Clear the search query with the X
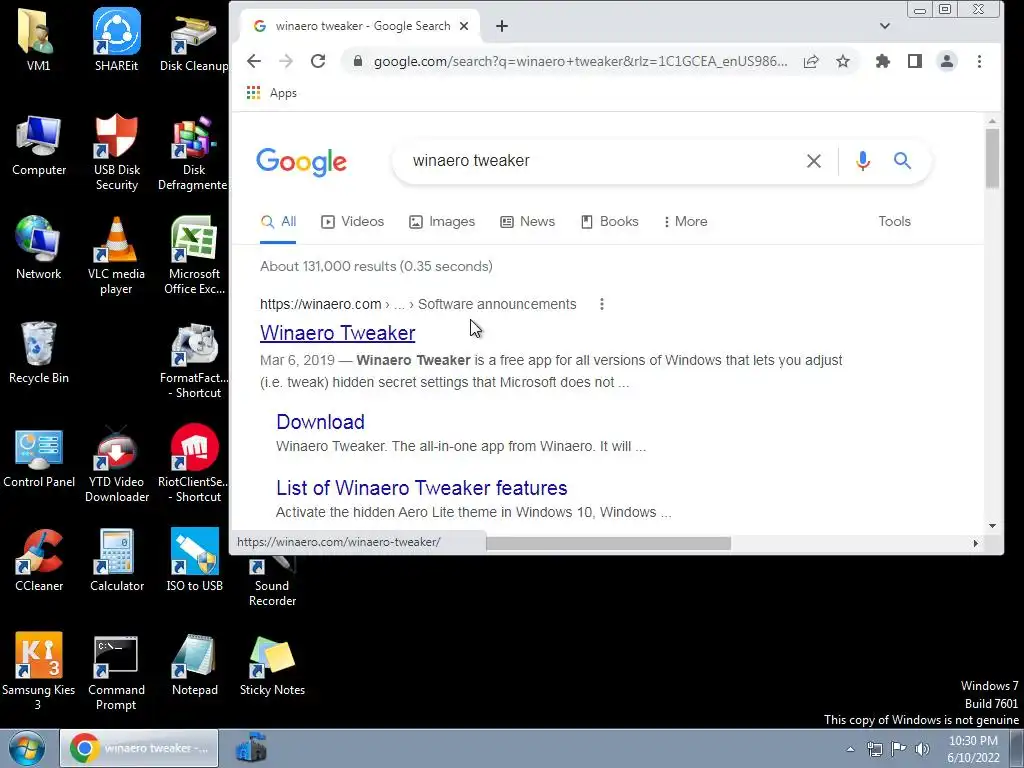This screenshot has height=768, width=1024. [x=814, y=161]
